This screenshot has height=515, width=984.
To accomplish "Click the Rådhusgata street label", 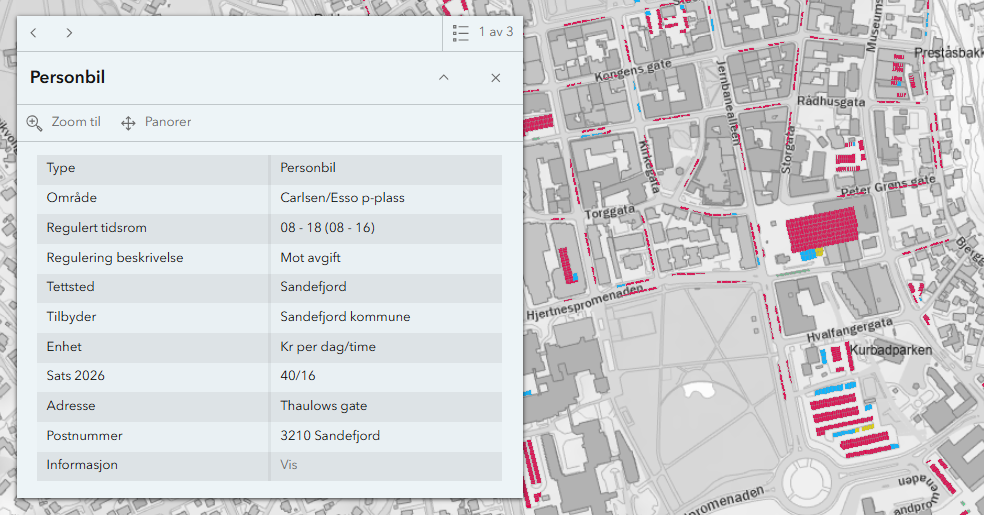I will point(831,101).
